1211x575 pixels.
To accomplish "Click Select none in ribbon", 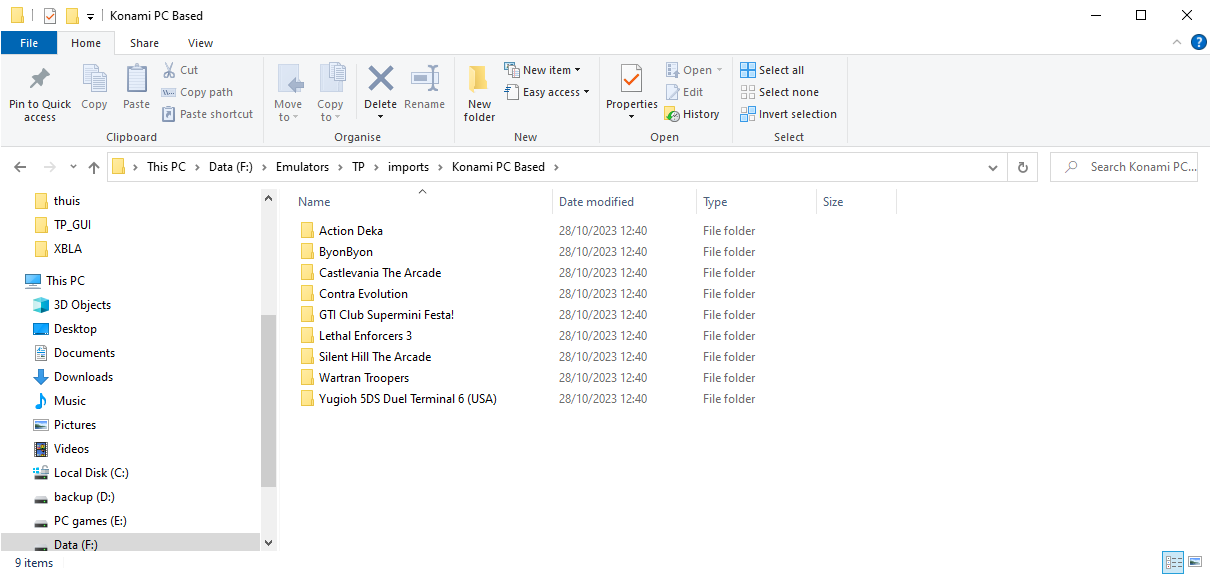I will (779, 92).
